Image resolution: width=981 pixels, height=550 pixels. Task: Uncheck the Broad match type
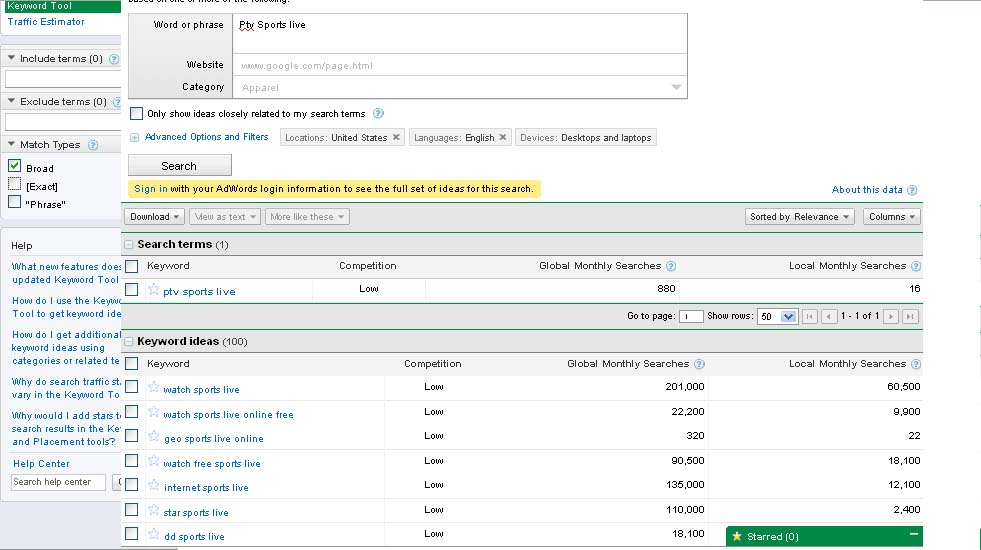pyautogui.click(x=14, y=166)
